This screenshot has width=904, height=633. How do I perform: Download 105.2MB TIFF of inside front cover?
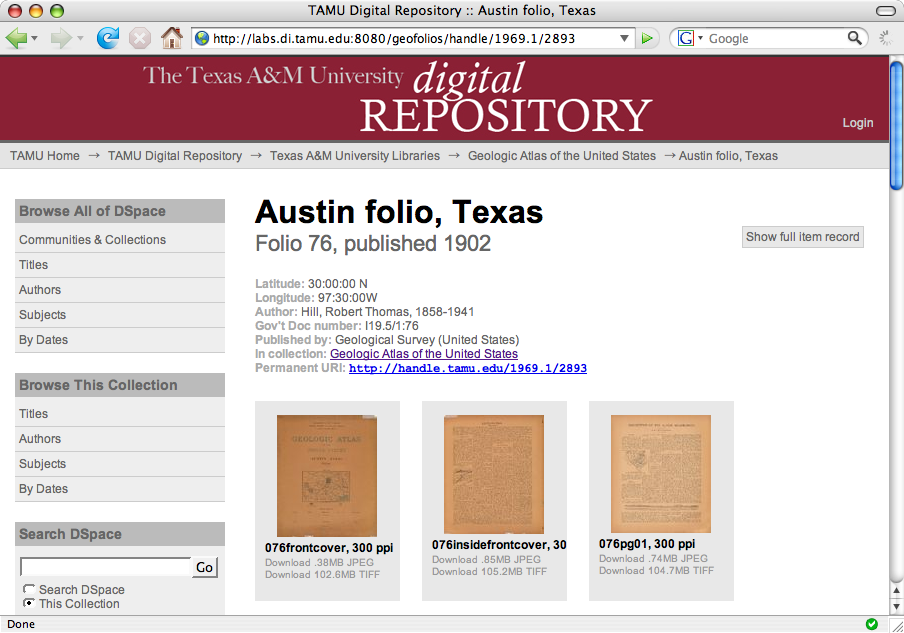point(489,572)
